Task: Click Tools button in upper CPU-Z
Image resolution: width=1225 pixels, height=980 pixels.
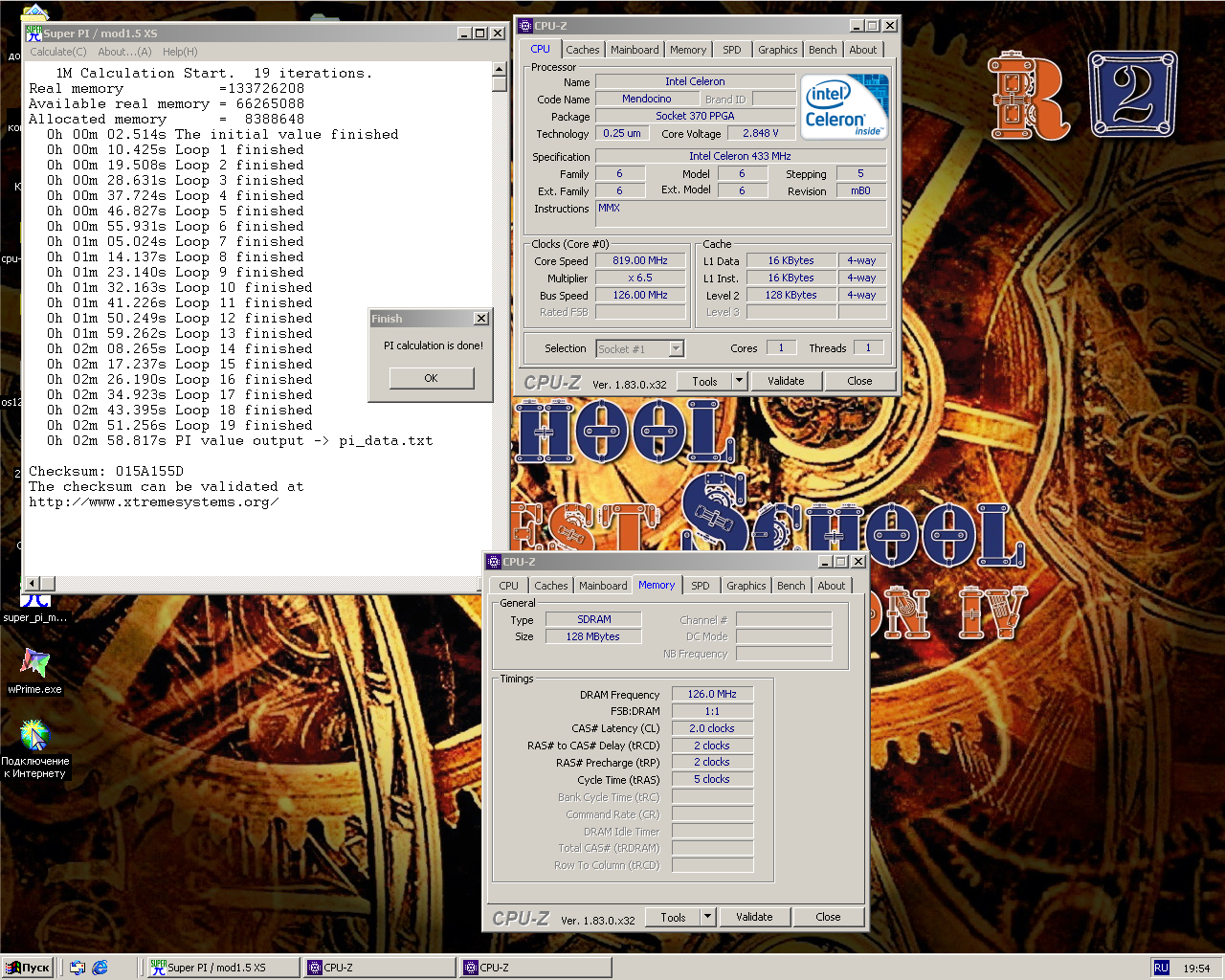Action: click(x=704, y=381)
